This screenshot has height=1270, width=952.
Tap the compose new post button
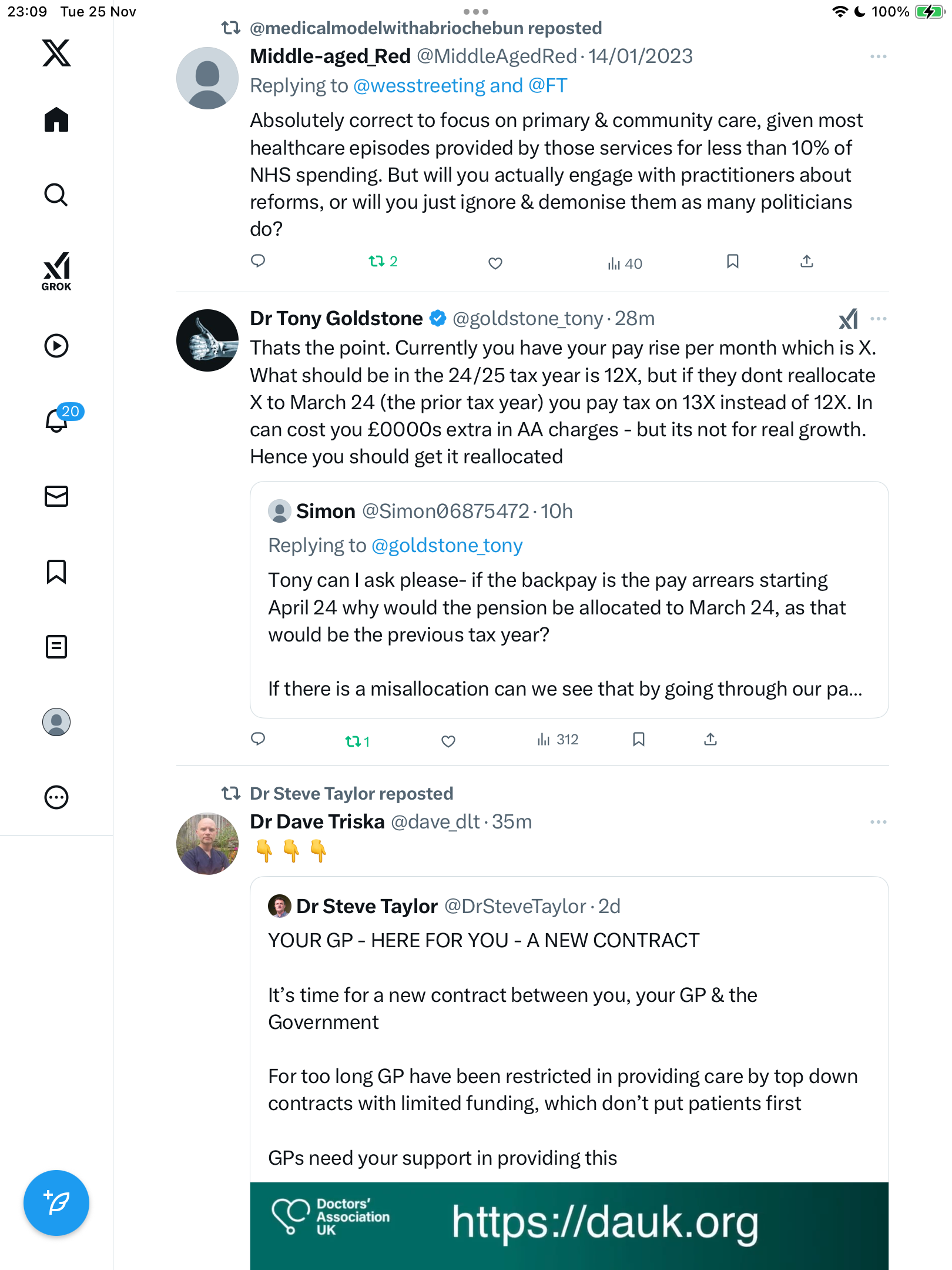click(56, 1203)
